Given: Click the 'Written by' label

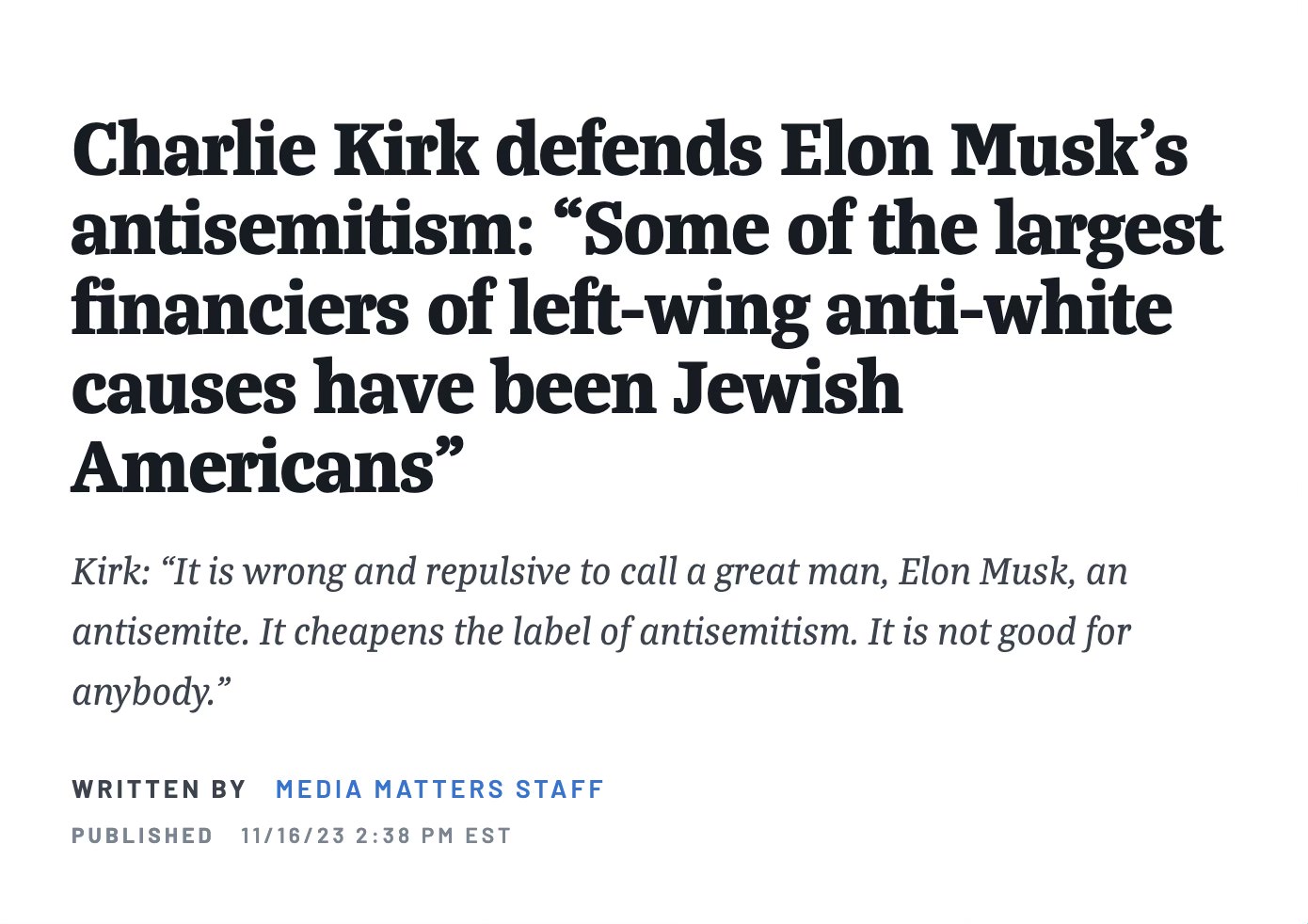Looking at the screenshot, I should tap(159, 789).
